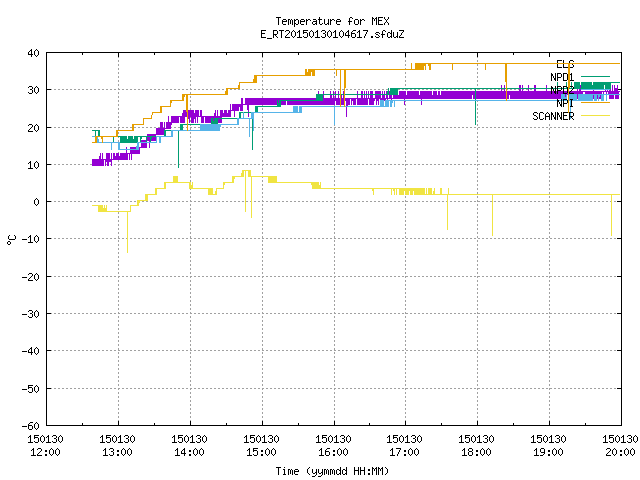Click the y-axis value -10
The image size is (640, 480).
(31, 239)
